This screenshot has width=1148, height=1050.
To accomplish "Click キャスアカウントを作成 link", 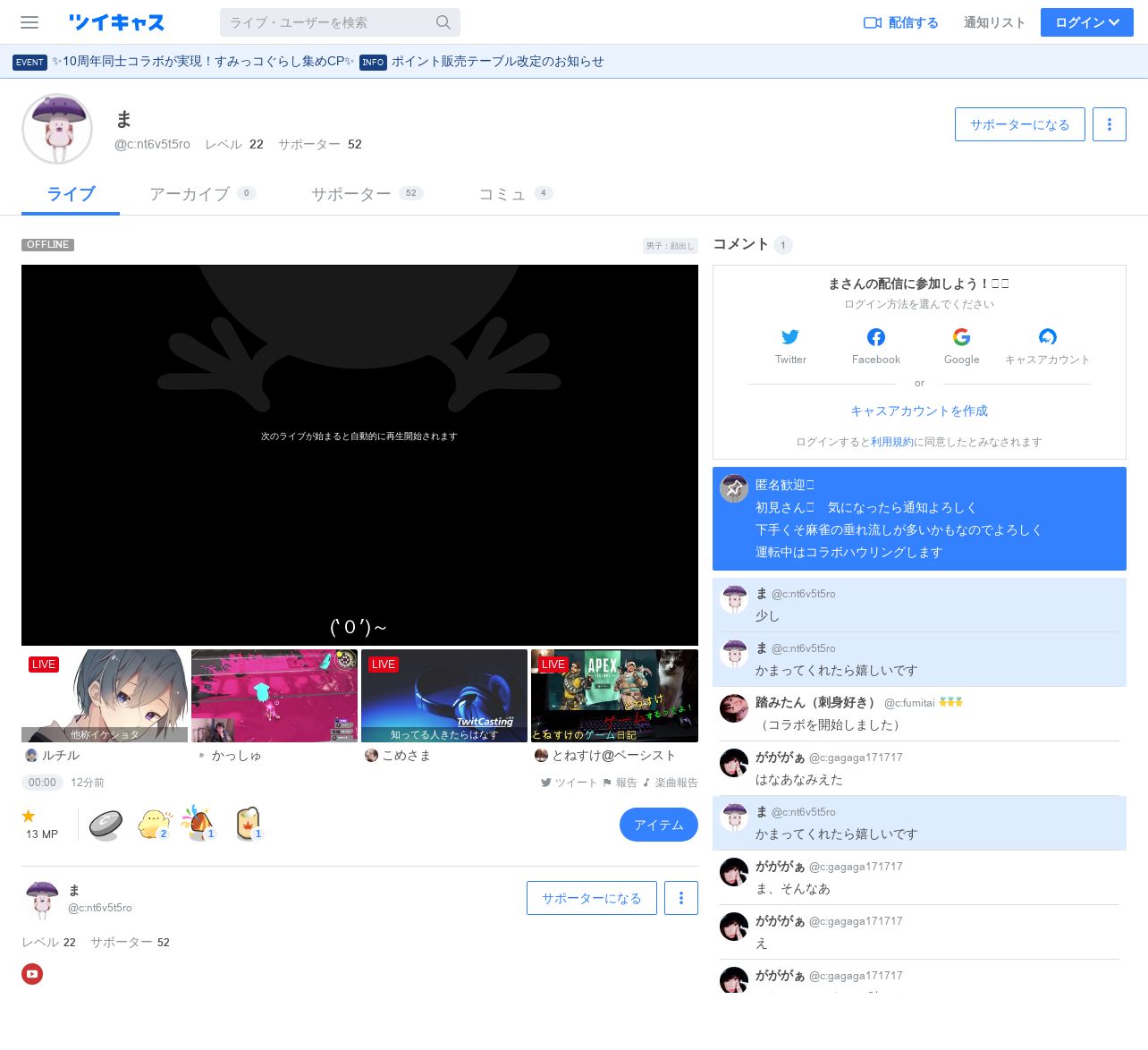I will point(919,411).
